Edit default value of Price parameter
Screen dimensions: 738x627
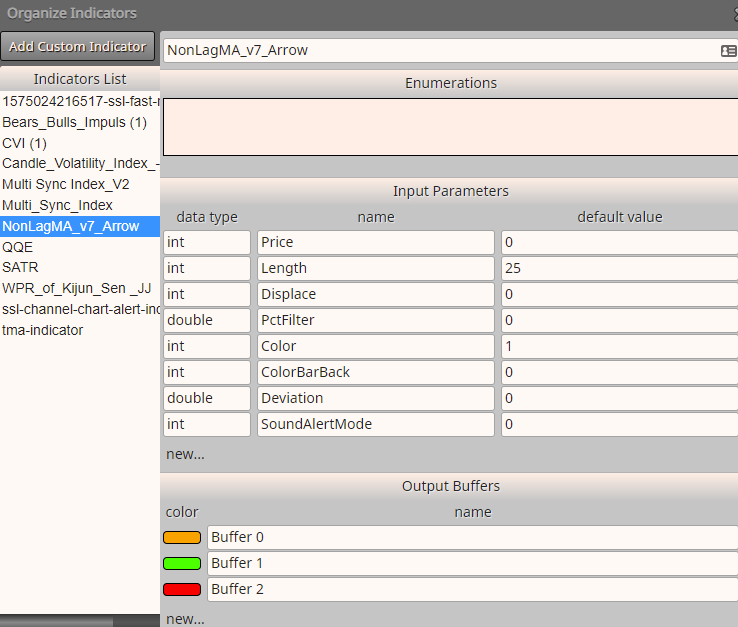[619, 242]
